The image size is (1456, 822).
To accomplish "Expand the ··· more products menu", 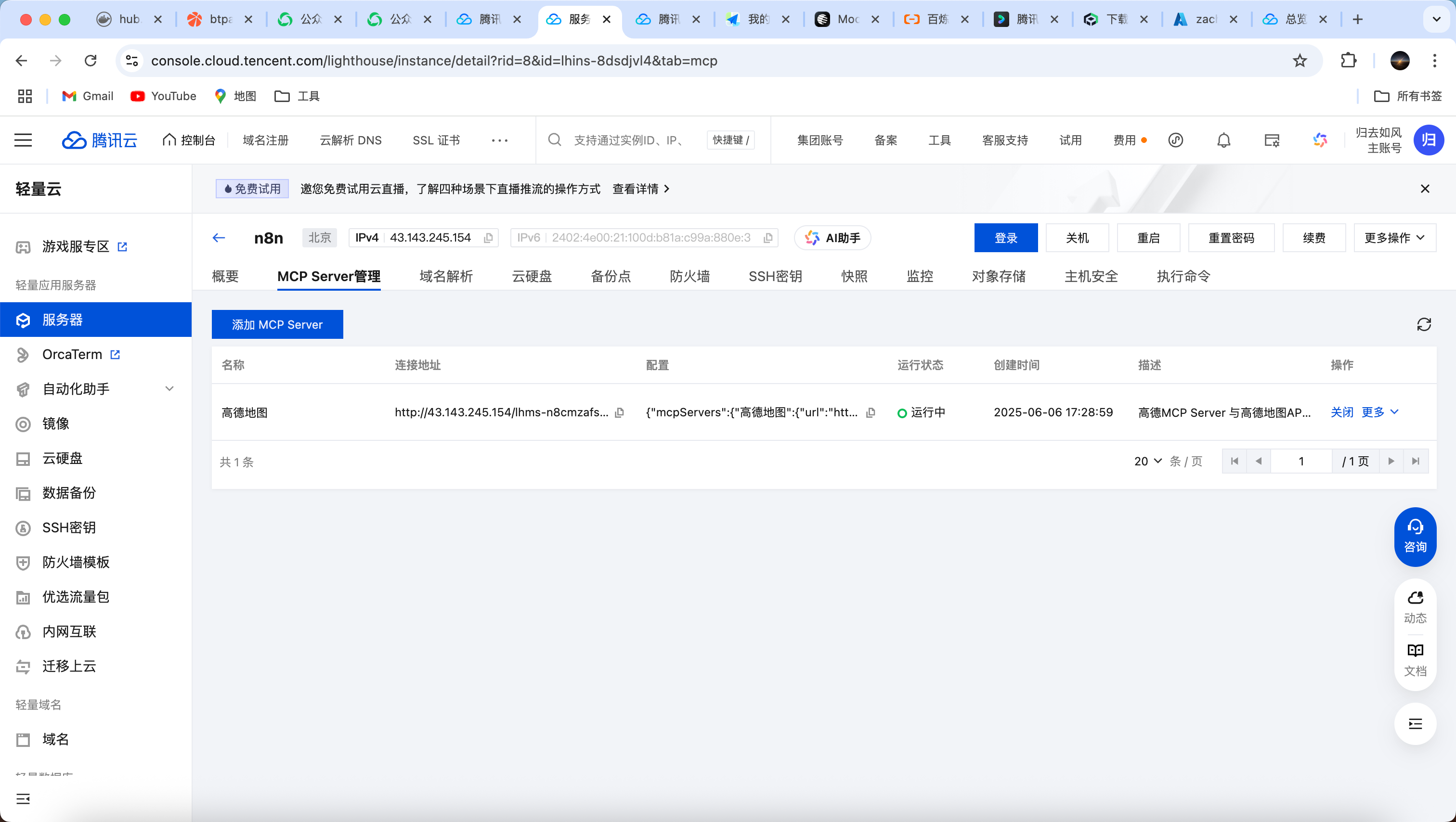I will 500,140.
